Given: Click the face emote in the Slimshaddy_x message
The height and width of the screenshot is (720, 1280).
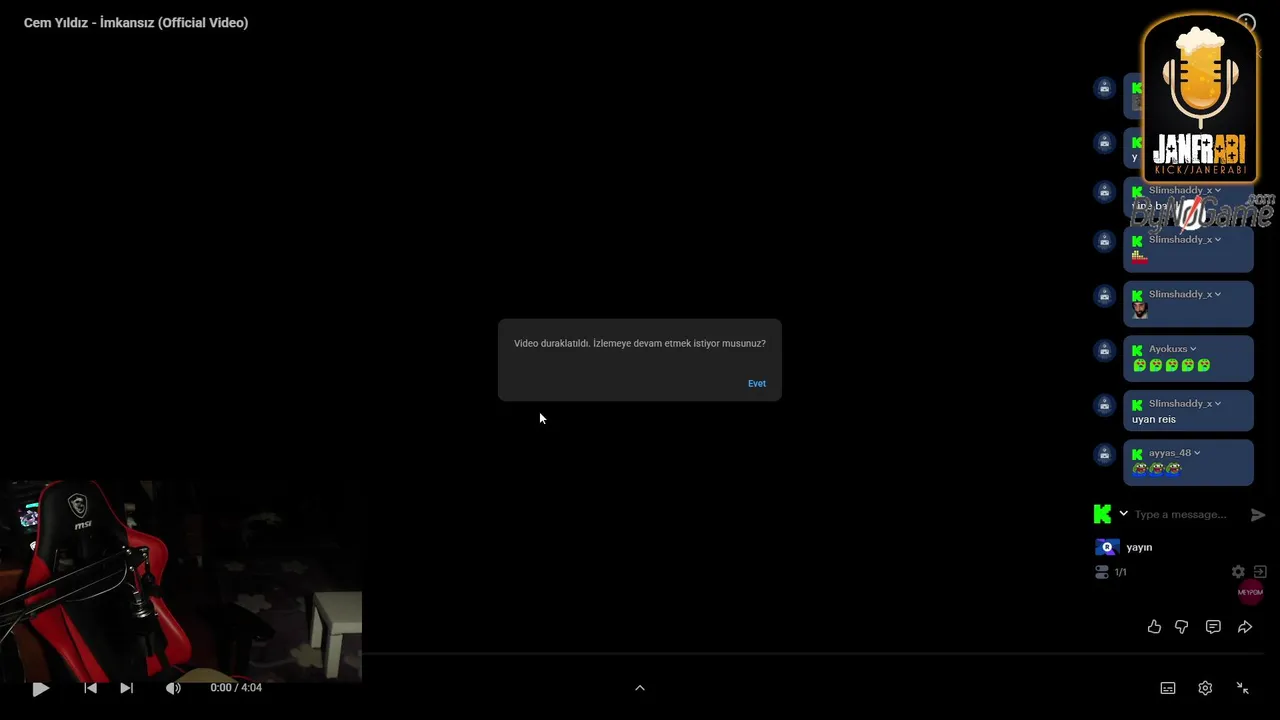Looking at the screenshot, I should pyautogui.click(x=1140, y=310).
